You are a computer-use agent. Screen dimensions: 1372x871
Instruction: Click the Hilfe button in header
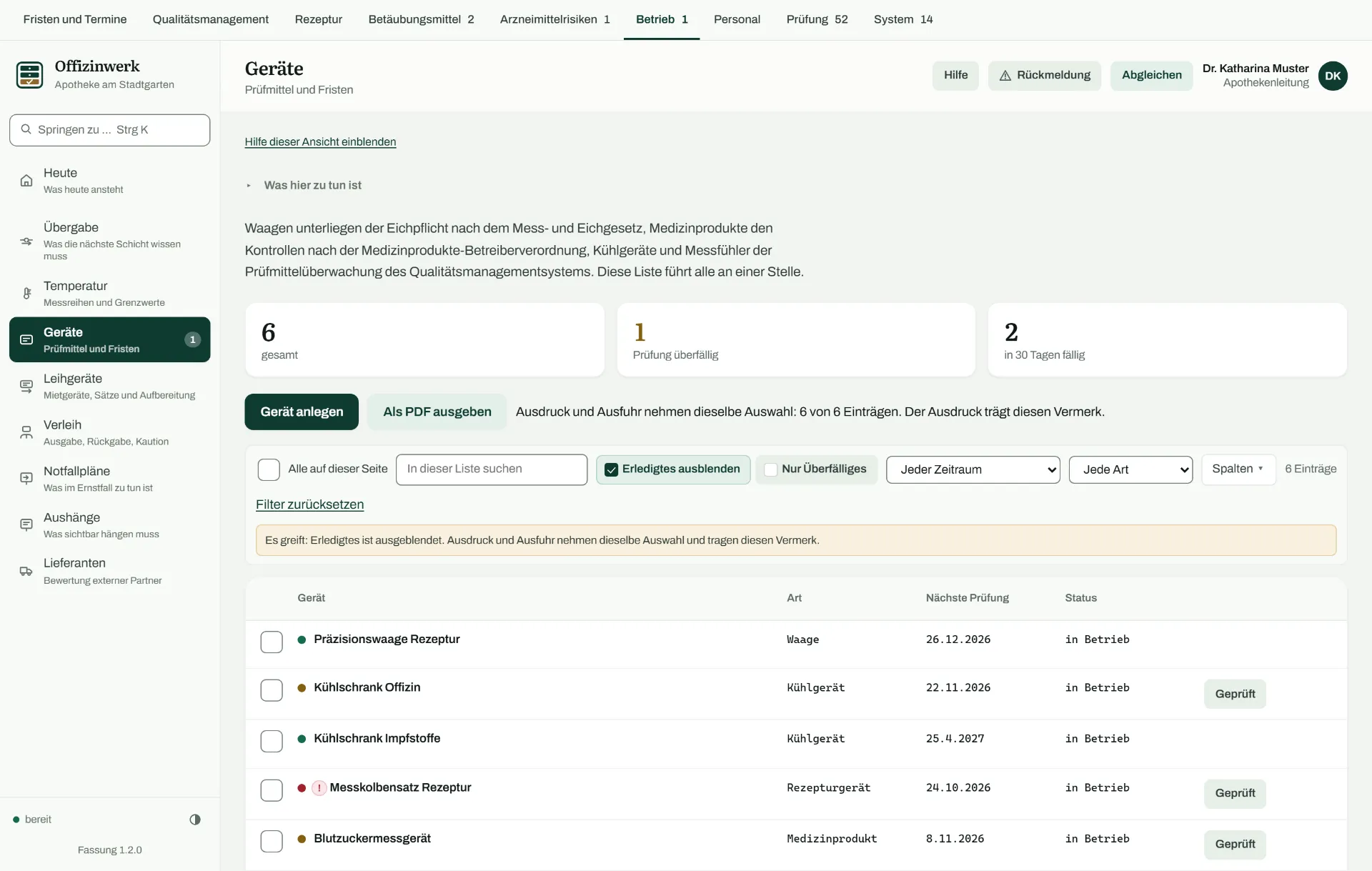[955, 76]
